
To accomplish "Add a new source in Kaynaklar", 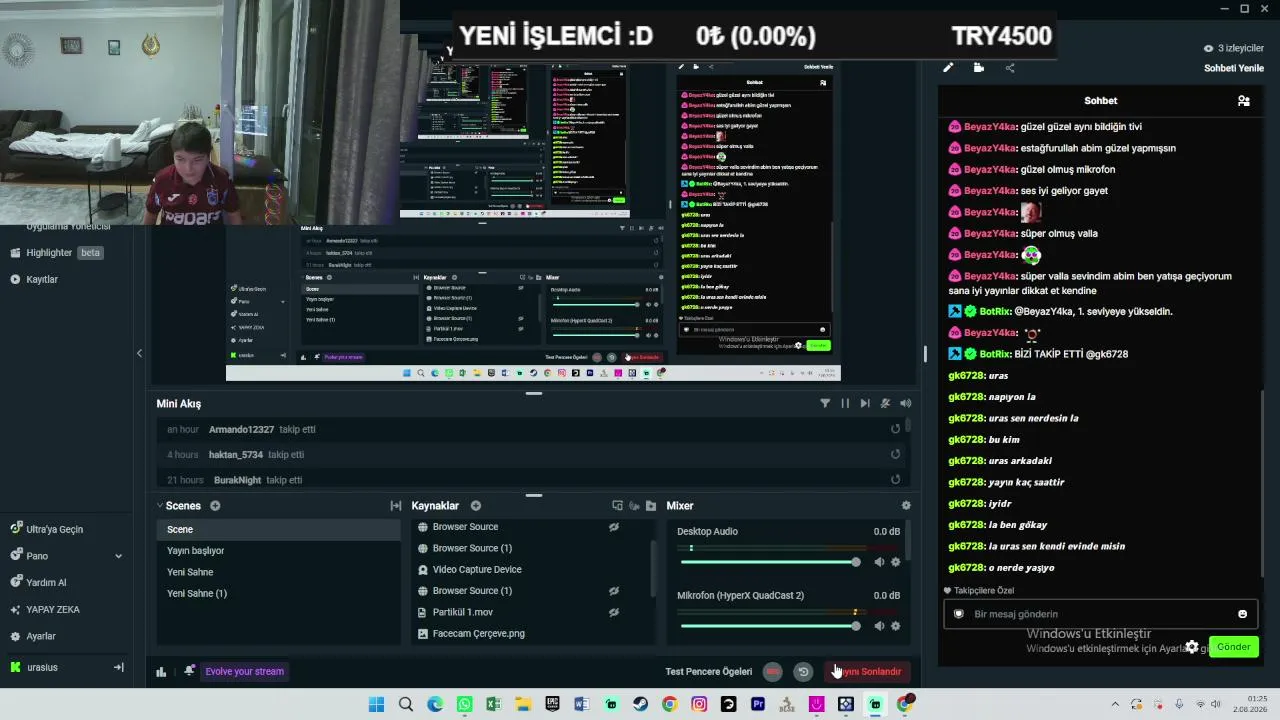I will pos(476,506).
